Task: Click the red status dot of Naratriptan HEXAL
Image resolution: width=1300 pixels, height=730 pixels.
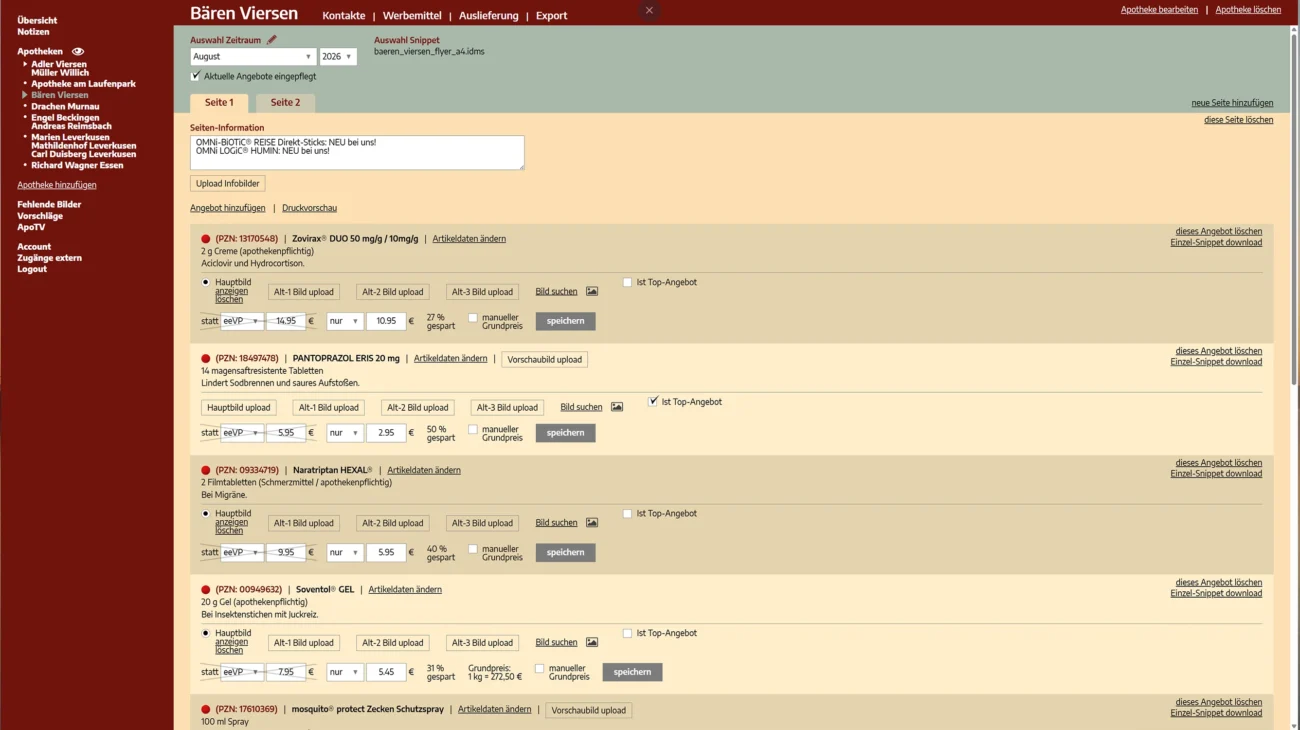Action: [x=206, y=470]
